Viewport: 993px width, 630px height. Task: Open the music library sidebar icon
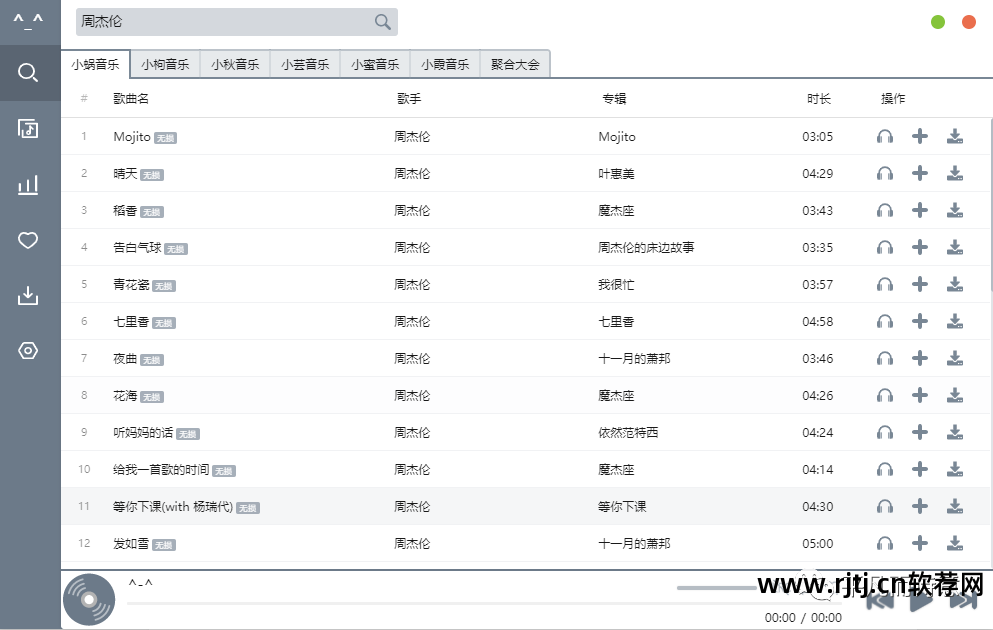28,129
